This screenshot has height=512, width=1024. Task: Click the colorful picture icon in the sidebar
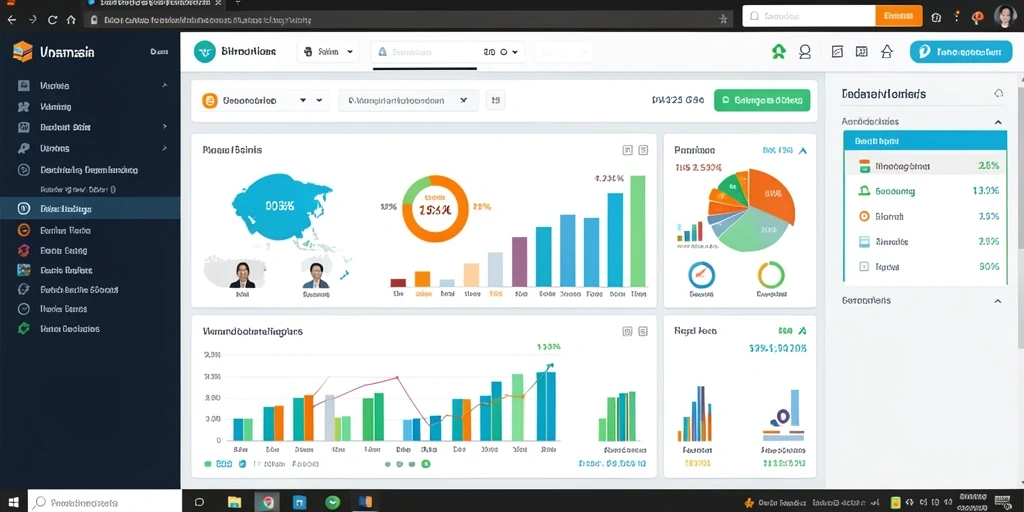coord(24,270)
